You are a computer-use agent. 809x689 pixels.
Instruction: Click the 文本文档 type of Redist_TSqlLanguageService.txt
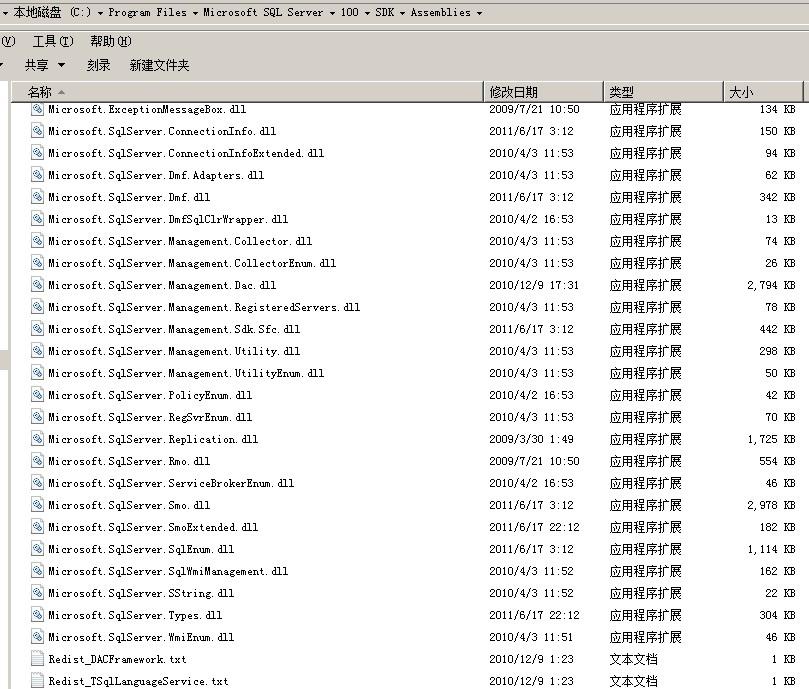pyautogui.click(x=634, y=681)
